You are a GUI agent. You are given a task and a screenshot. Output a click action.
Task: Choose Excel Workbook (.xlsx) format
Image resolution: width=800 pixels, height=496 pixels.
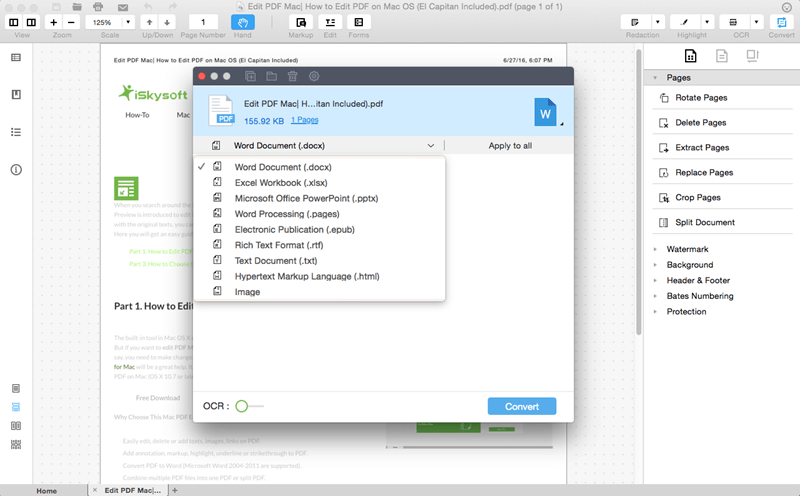(281, 183)
